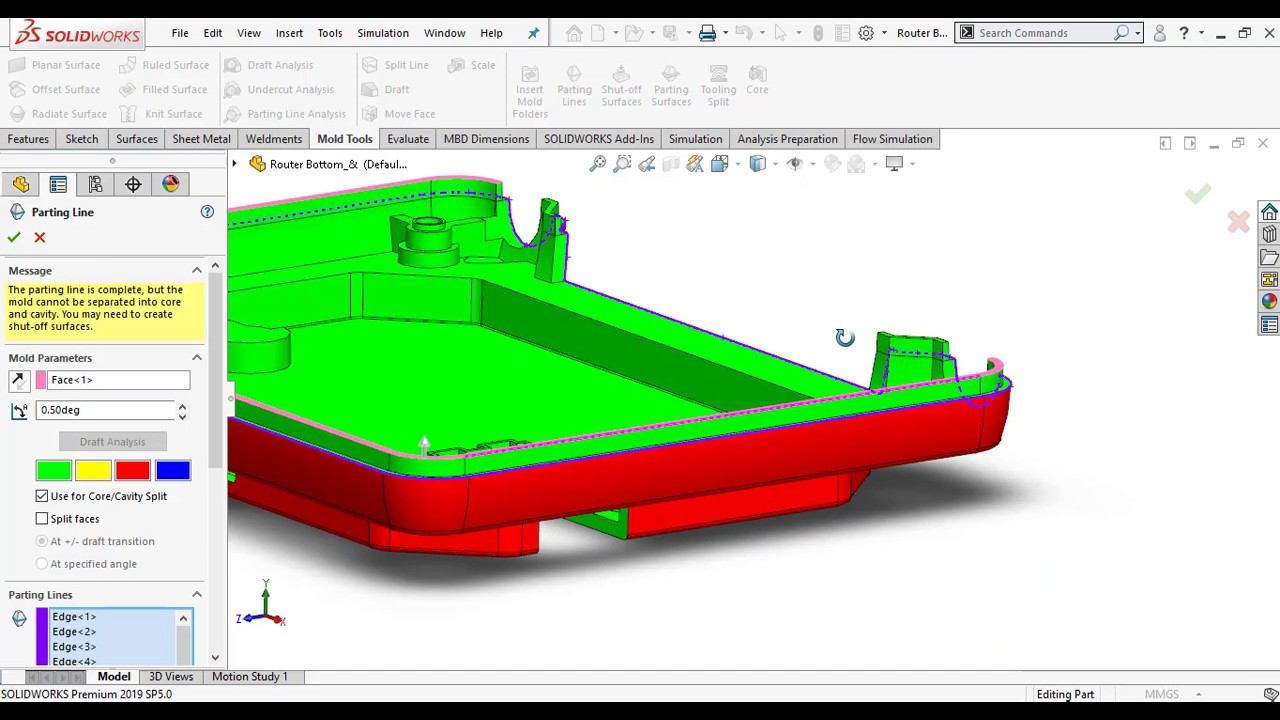Open the File Explorer task pane icon
Screen dimensions: 1280x720
click(x=1269, y=257)
